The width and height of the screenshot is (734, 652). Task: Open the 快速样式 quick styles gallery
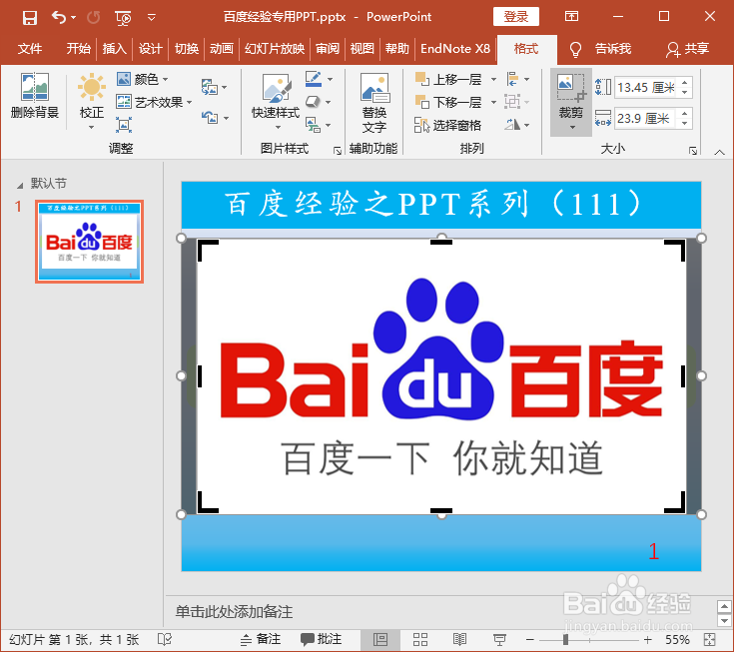coord(276,102)
